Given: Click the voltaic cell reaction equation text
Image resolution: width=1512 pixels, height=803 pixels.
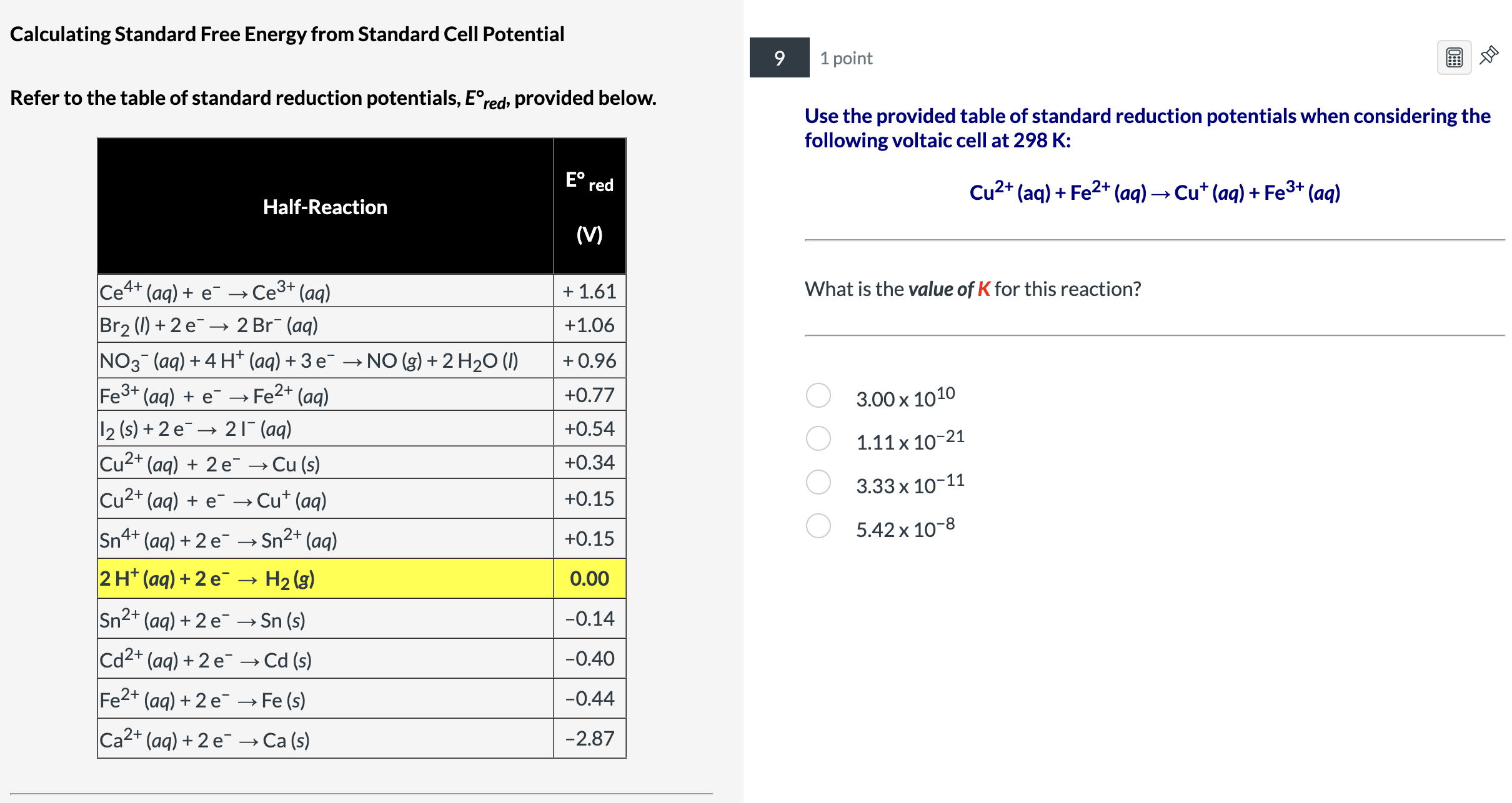Looking at the screenshot, I should point(1153,192).
